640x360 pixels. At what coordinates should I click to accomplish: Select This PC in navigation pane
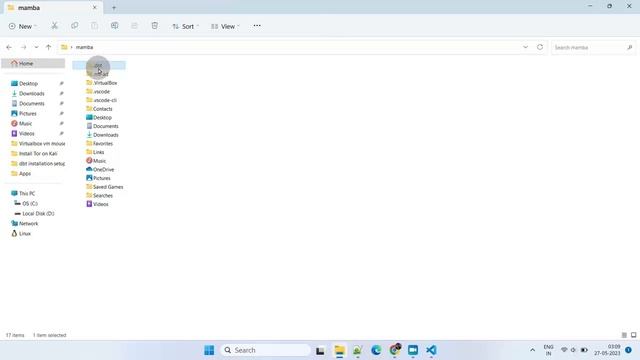pos(27,193)
